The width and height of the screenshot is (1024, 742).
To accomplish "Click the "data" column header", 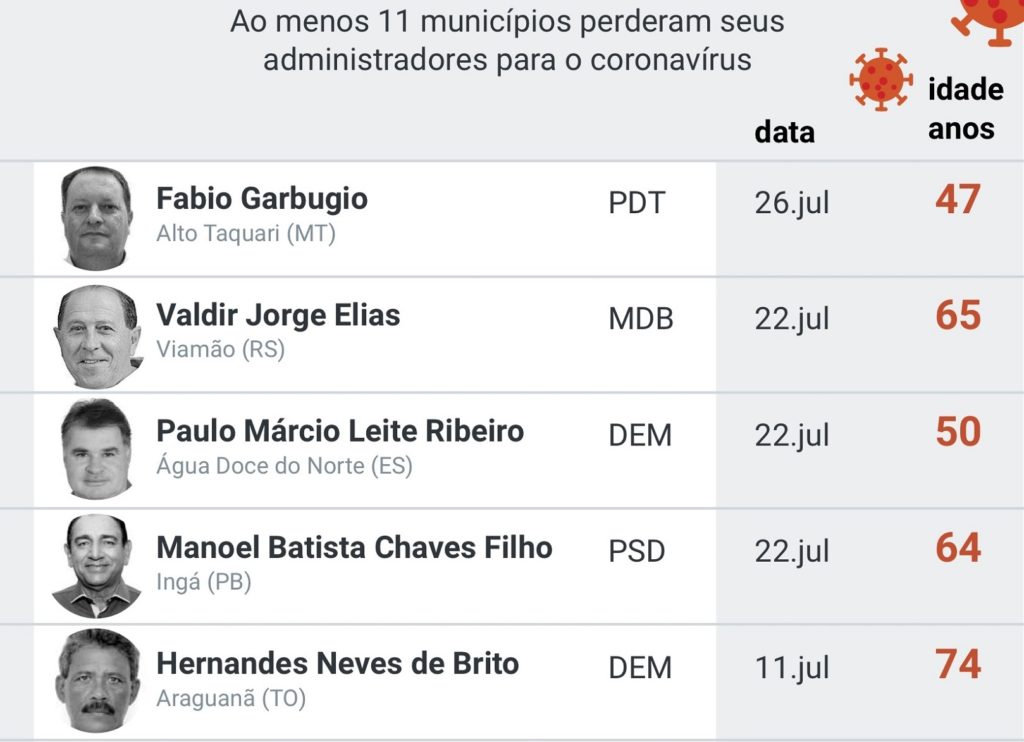I will pos(784,132).
